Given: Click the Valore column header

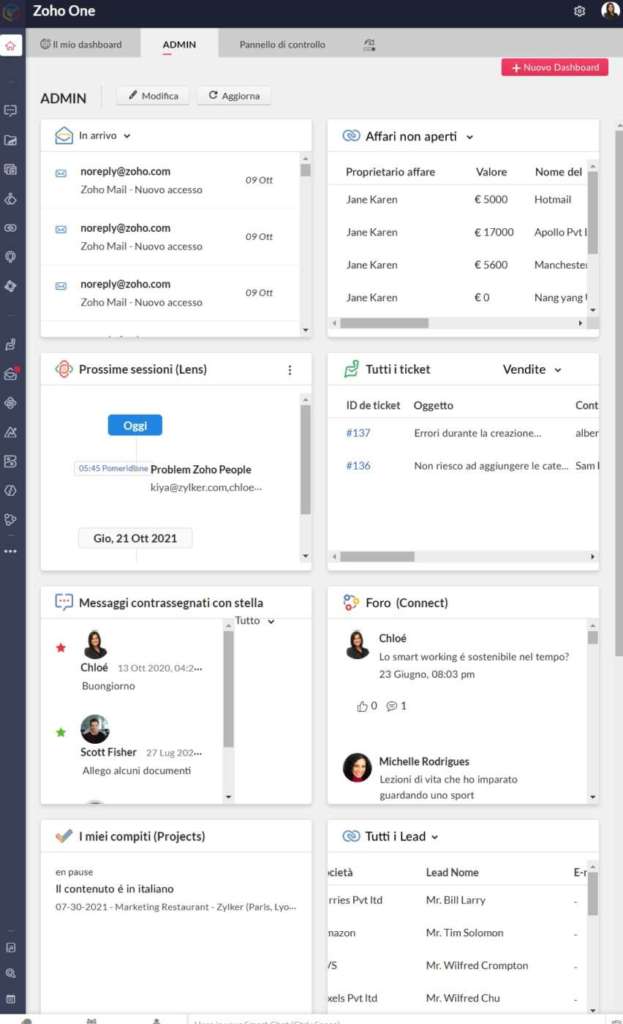Looking at the screenshot, I should coord(491,172).
